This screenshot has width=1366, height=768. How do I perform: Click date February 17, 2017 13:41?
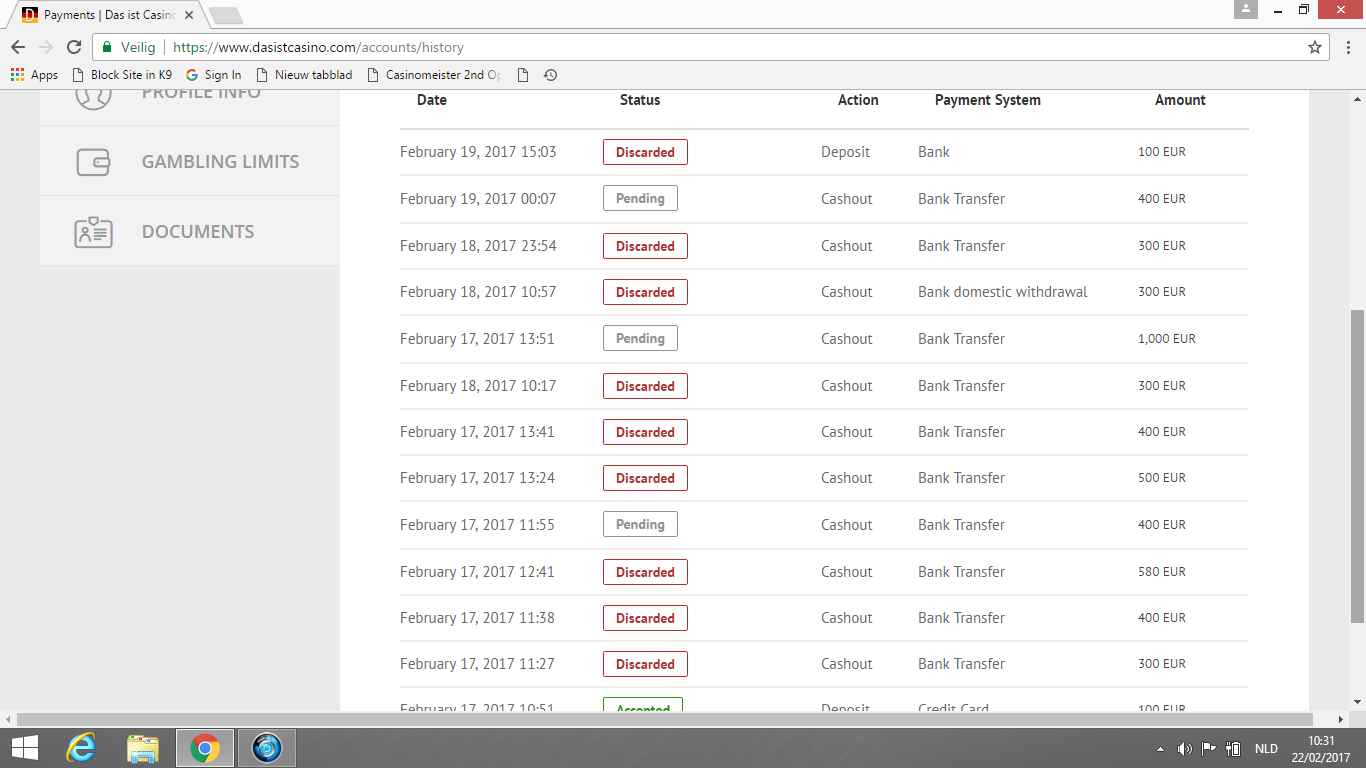(477, 432)
